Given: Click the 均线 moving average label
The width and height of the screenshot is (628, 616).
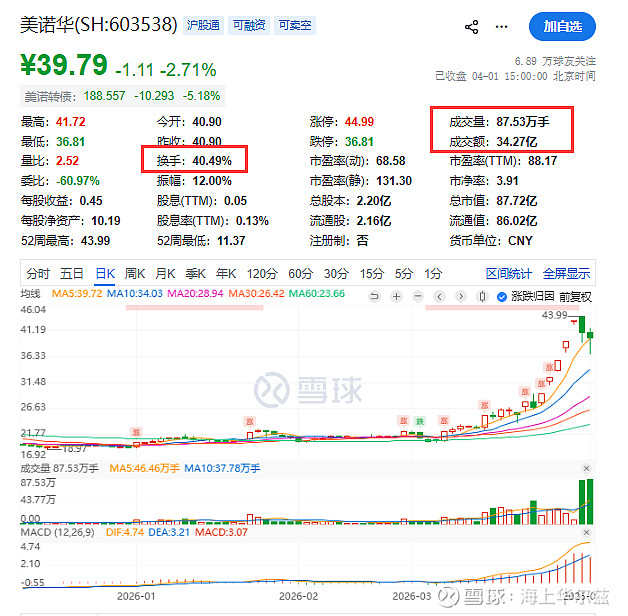Looking at the screenshot, I should [30, 294].
